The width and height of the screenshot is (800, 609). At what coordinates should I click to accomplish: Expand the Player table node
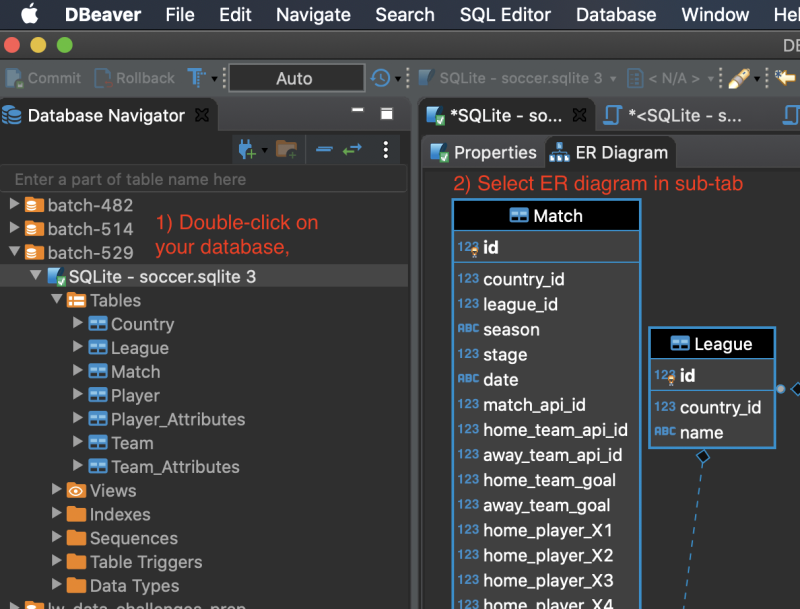[x=78, y=394]
